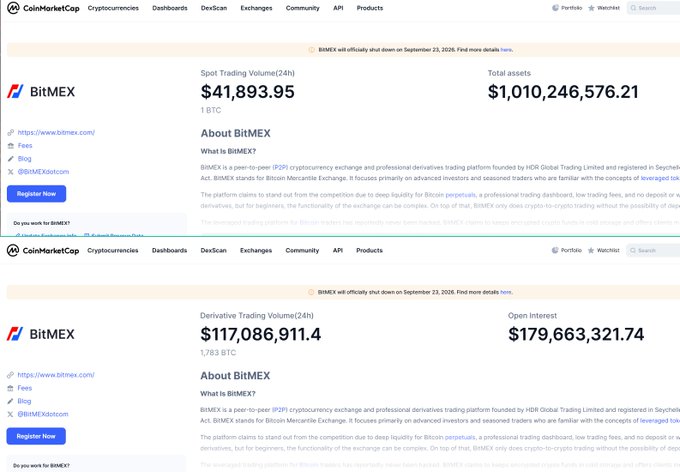Open Blog link on Spot Trading Volume page
The image size is (680, 472).
(25, 159)
